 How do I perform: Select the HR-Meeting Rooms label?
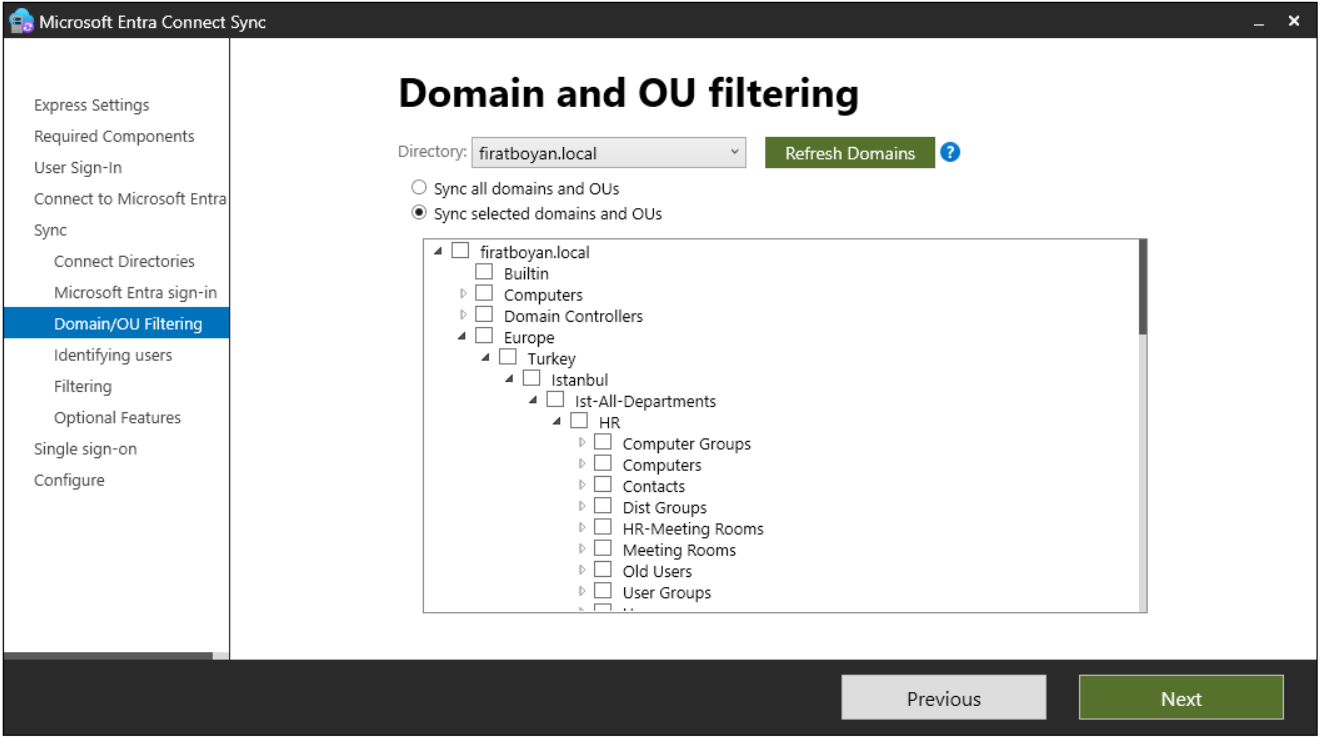tap(693, 529)
